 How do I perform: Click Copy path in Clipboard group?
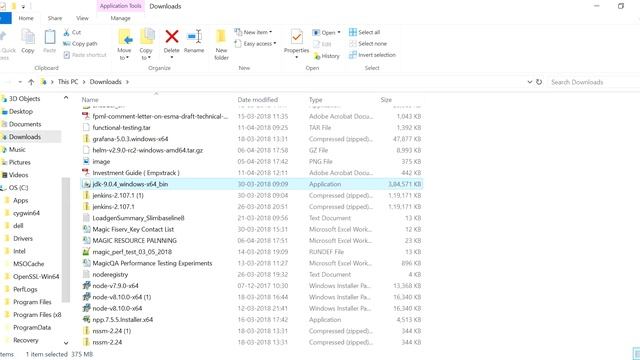80,43
